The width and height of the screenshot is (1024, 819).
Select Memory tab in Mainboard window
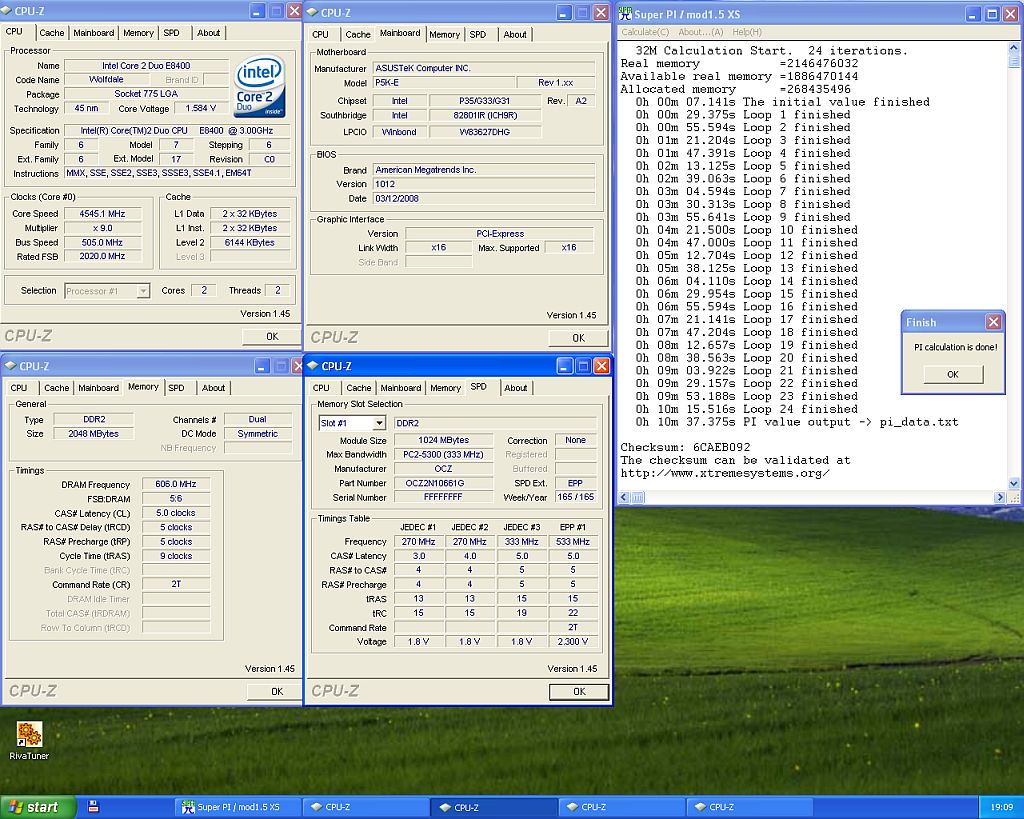(445, 35)
